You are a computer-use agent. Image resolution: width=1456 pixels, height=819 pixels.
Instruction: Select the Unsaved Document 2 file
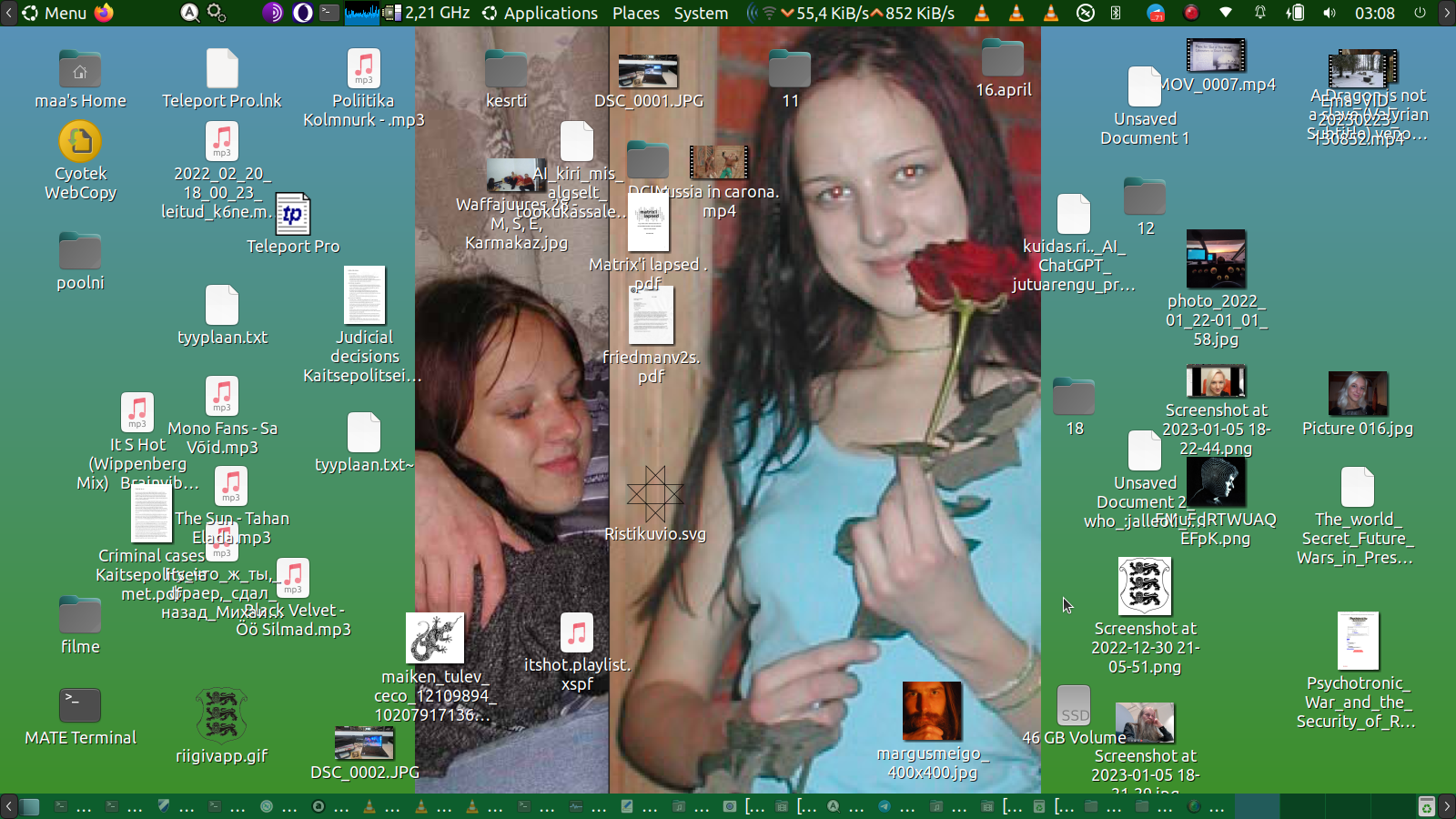click(x=1145, y=471)
